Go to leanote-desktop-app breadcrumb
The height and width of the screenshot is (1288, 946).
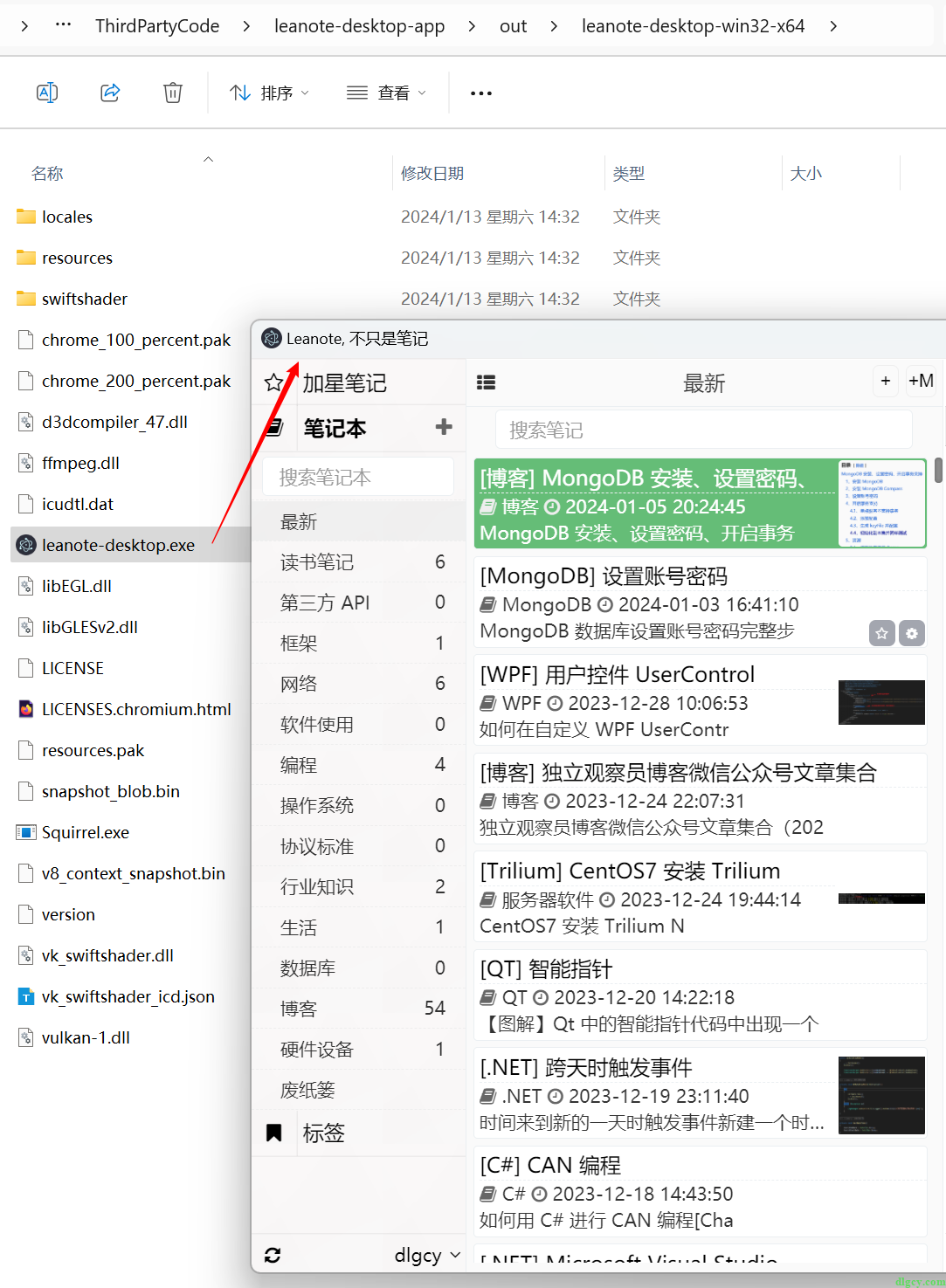pos(360,25)
